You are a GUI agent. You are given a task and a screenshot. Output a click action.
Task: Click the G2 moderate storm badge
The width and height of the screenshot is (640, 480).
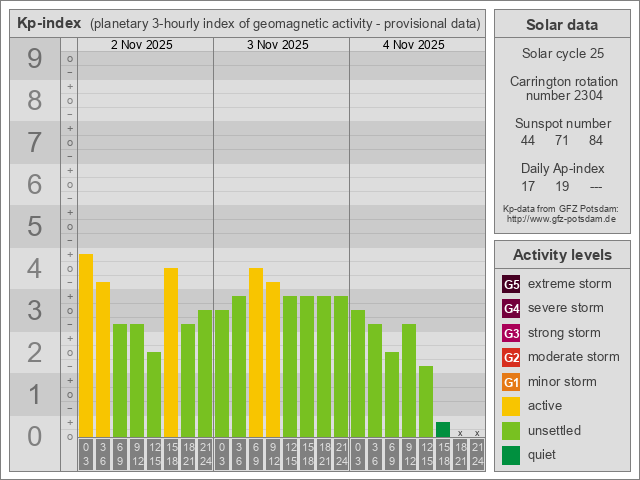pyautogui.click(x=511, y=357)
